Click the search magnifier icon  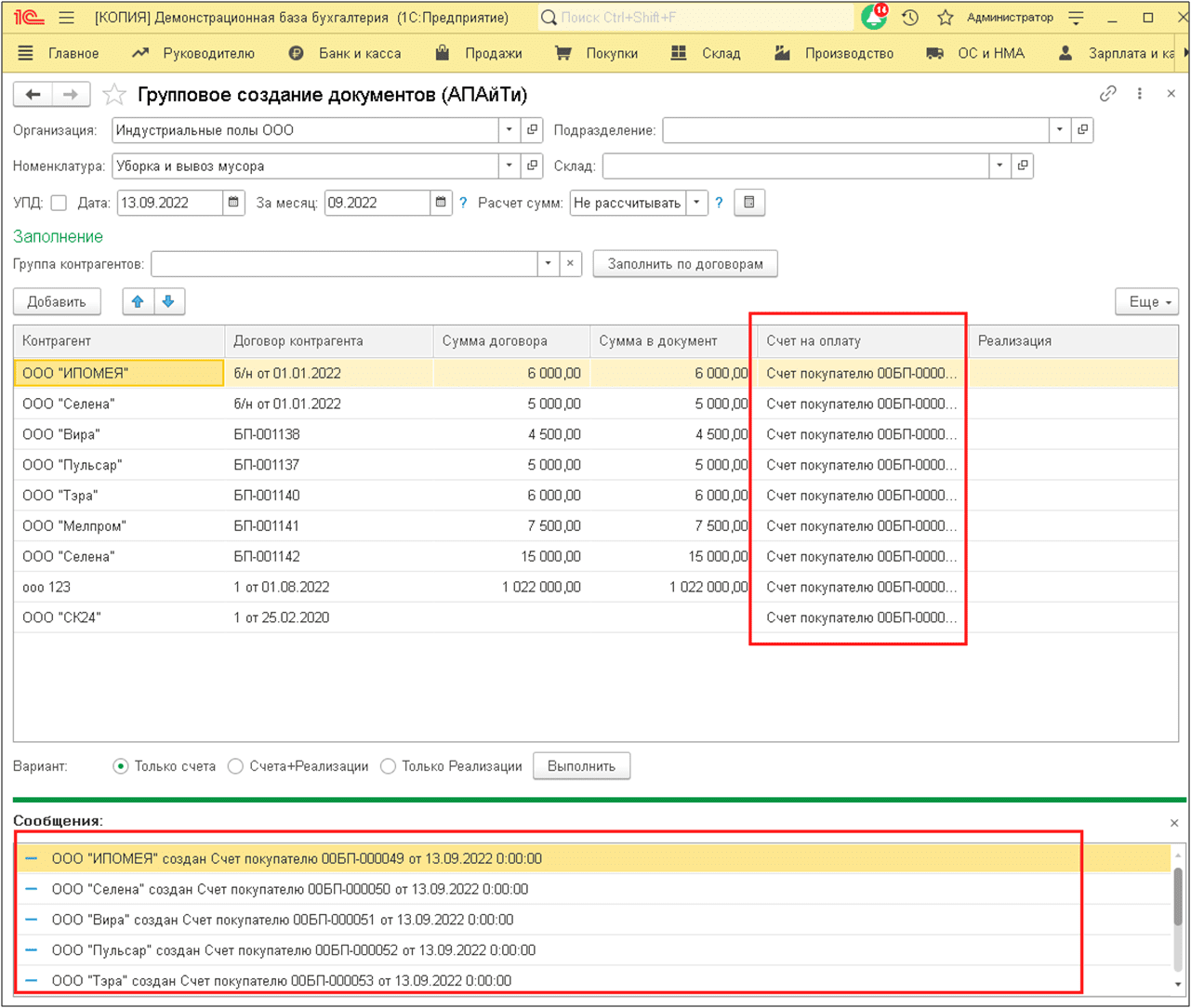[549, 18]
